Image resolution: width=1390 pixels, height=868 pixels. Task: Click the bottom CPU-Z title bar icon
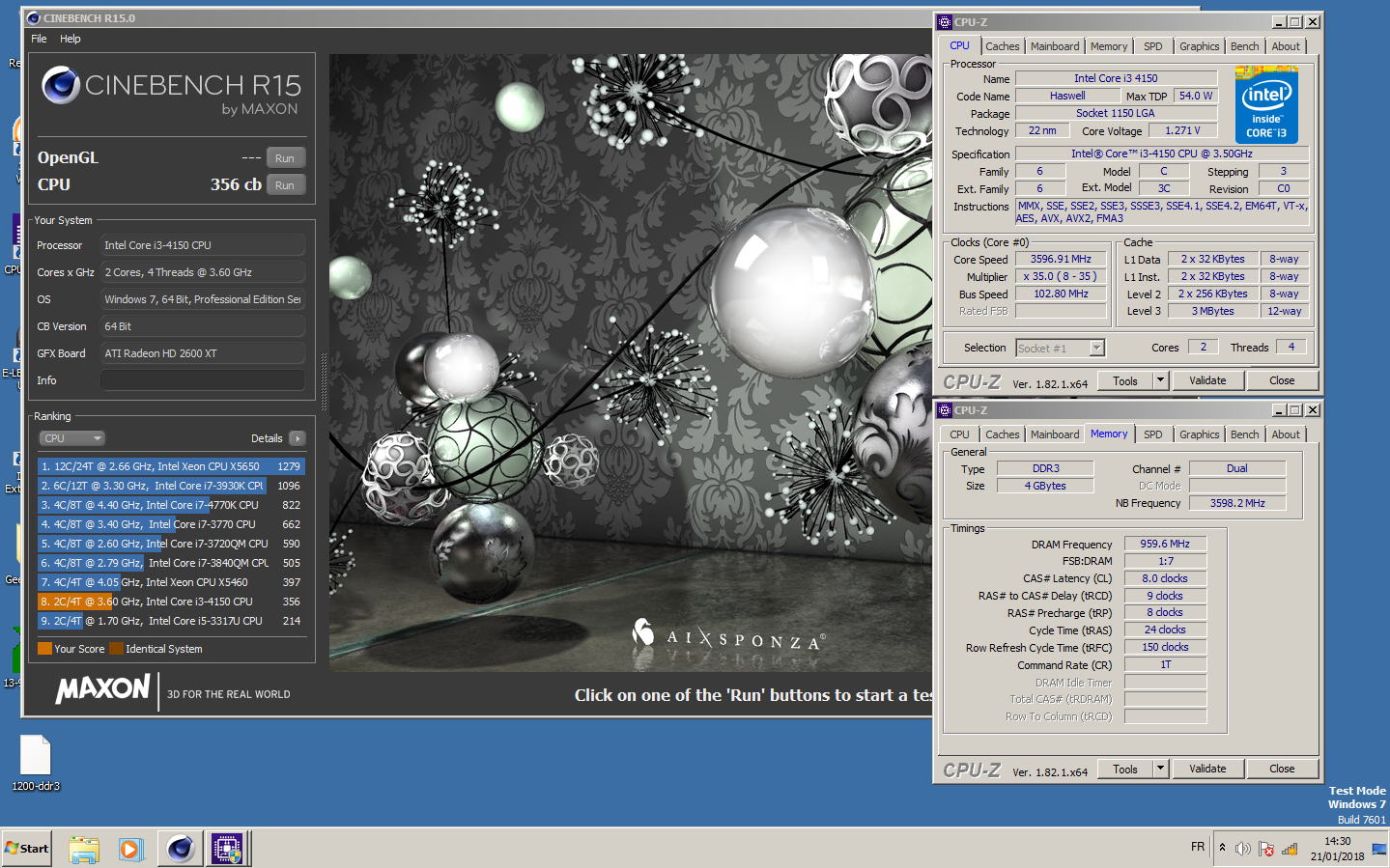click(x=945, y=410)
